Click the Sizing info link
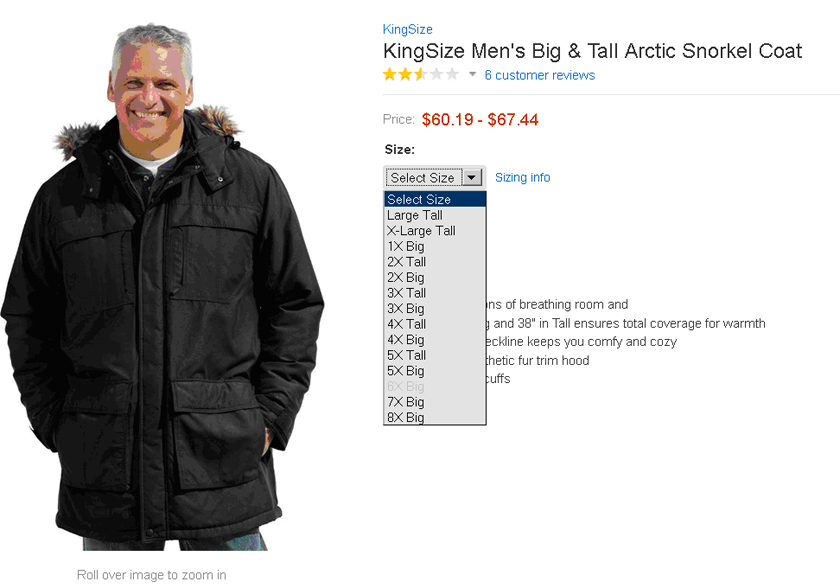The width and height of the screenshot is (840, 588). (x=522, y=178)
